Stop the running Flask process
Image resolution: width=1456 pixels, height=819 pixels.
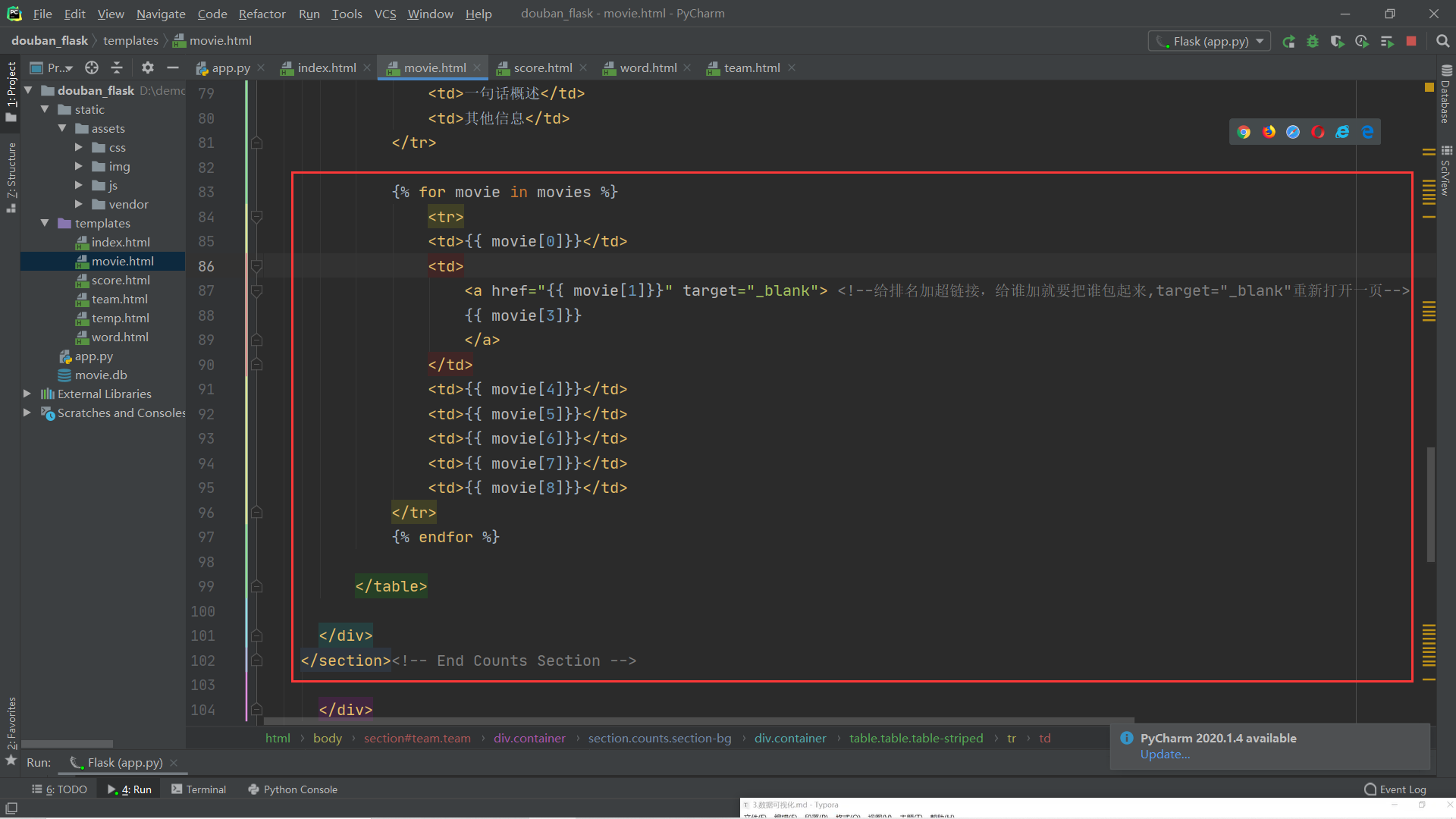1411,42
